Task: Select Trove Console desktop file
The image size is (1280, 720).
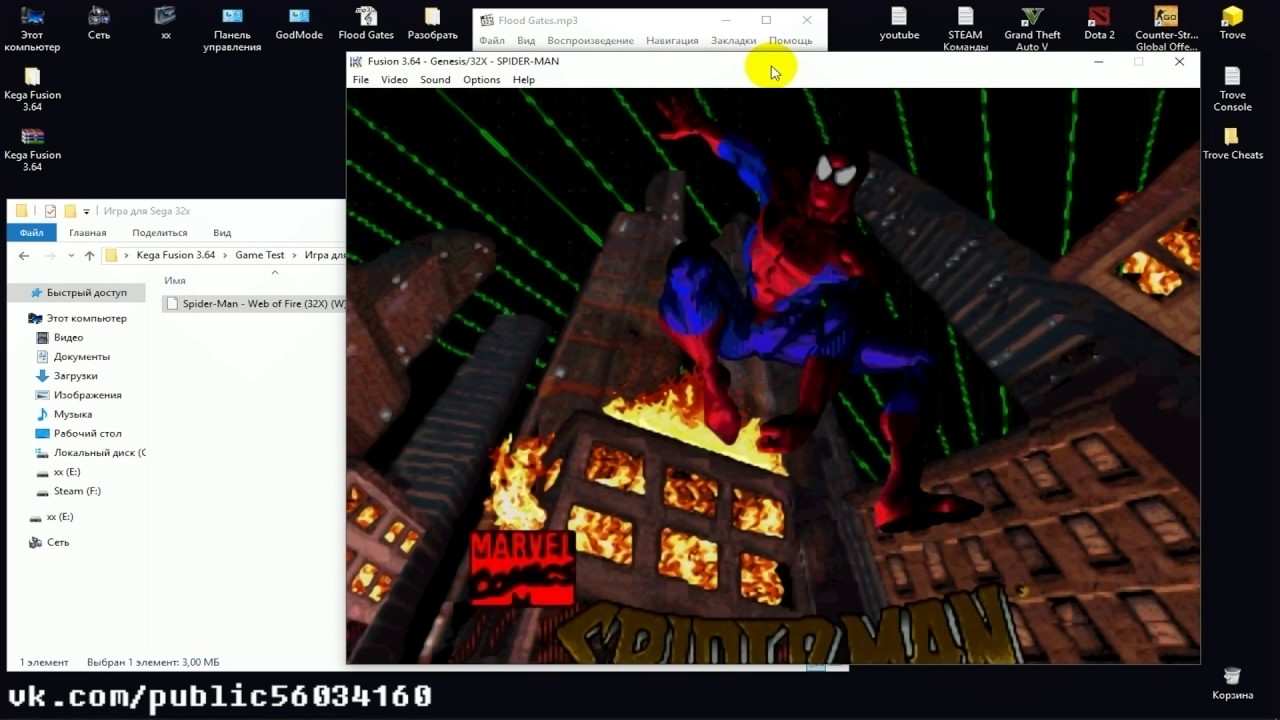Action: 1232,89
